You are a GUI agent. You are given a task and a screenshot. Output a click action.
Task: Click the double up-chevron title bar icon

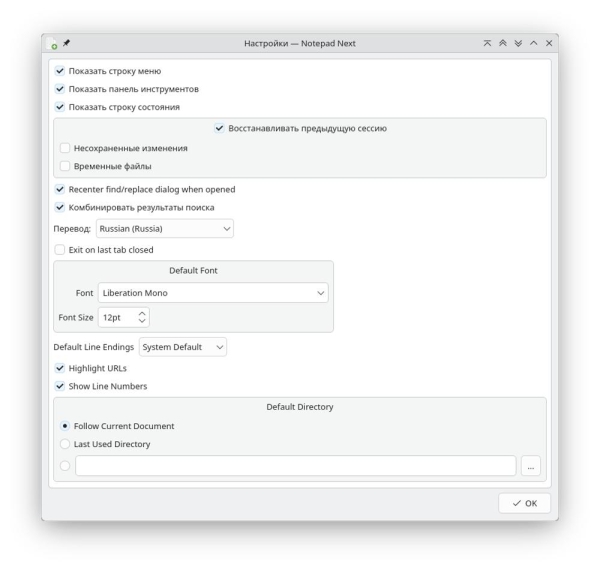point(503,43)
